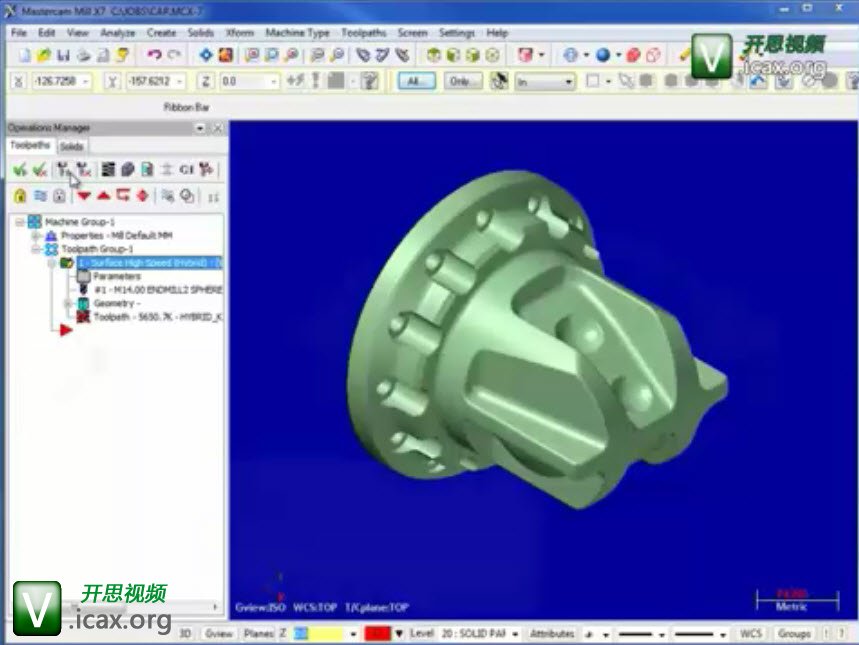Open the Level 20 SOLID dropdown
This screenshot has height=645, width=859.
(515, 634)
